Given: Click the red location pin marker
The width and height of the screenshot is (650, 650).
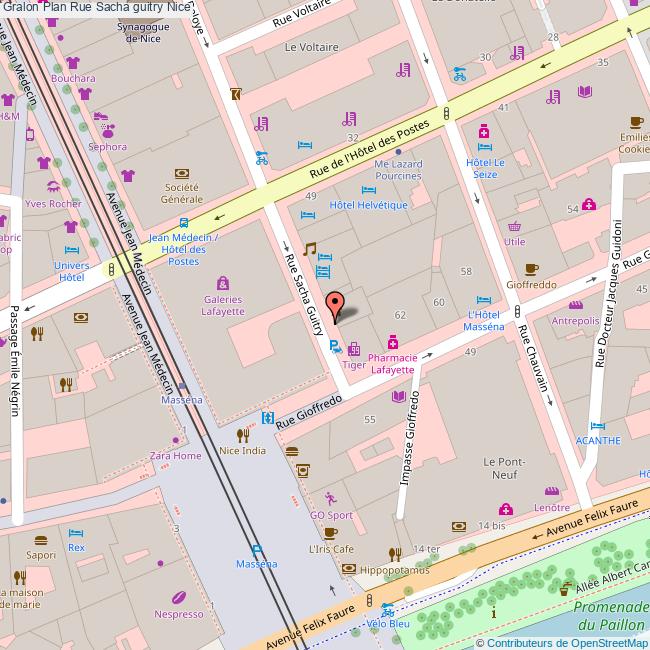Looking at the screenshot, I should [x=336, y=304].
